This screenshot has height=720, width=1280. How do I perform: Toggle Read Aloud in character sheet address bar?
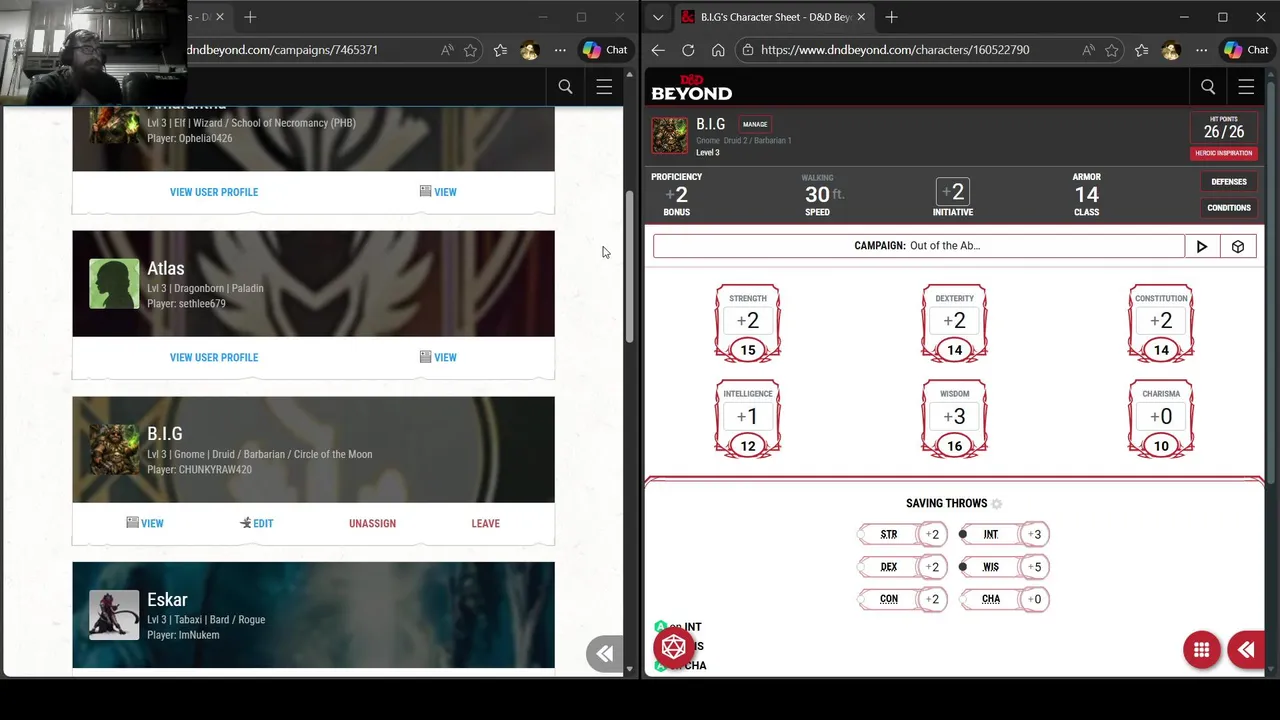click(x=1087, y=50)
